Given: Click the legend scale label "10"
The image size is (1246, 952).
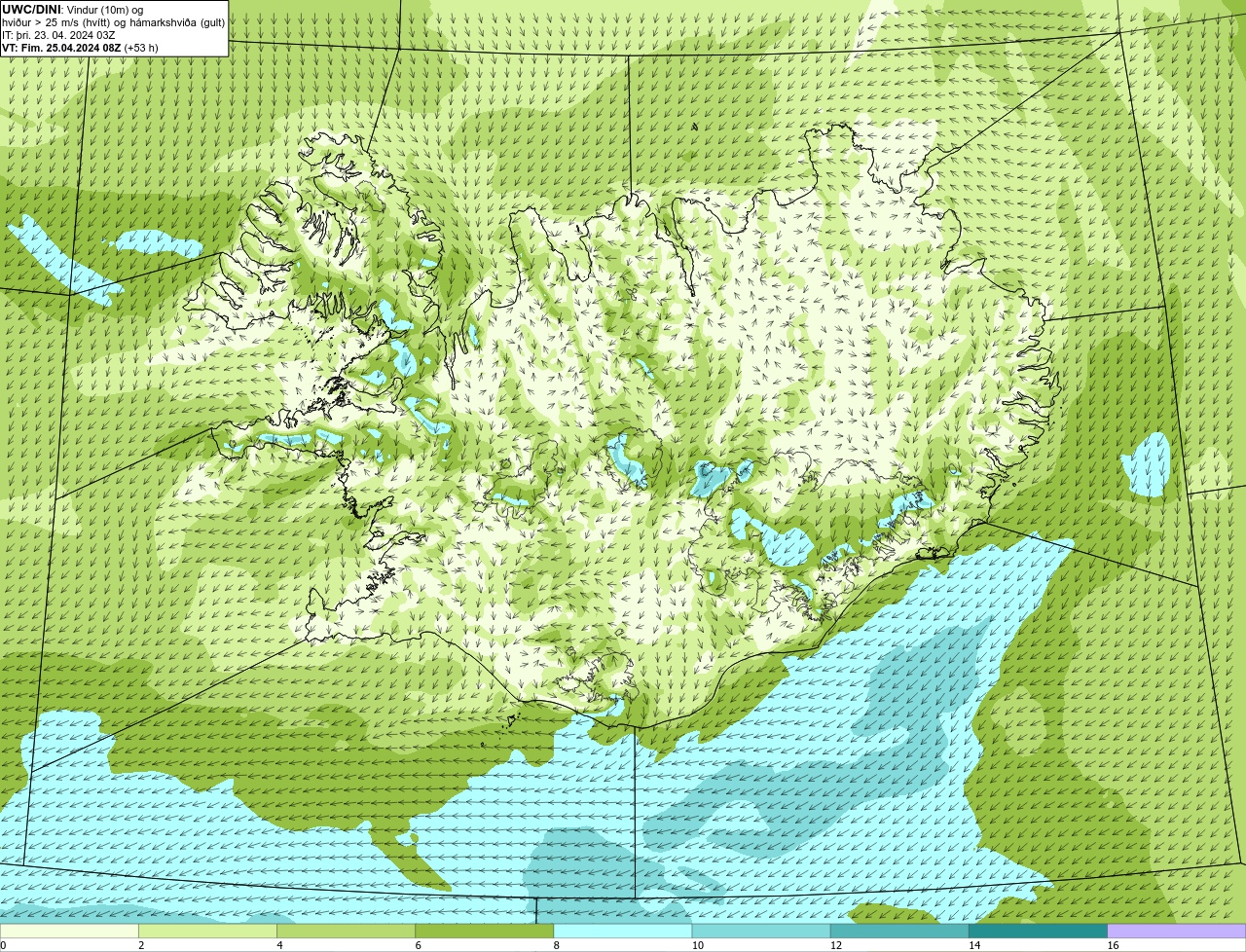Looking at the screenshot, I should tap(697, 945).
